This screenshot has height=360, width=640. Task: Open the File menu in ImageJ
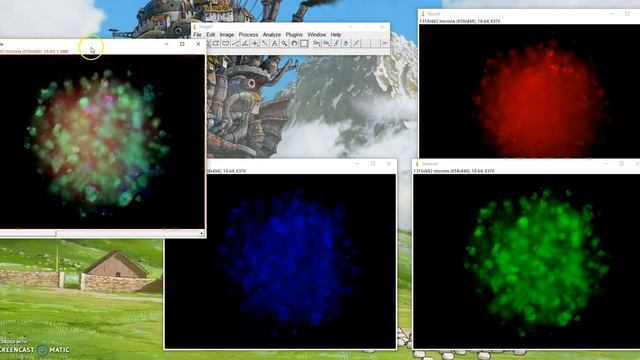tap(198, 35)
